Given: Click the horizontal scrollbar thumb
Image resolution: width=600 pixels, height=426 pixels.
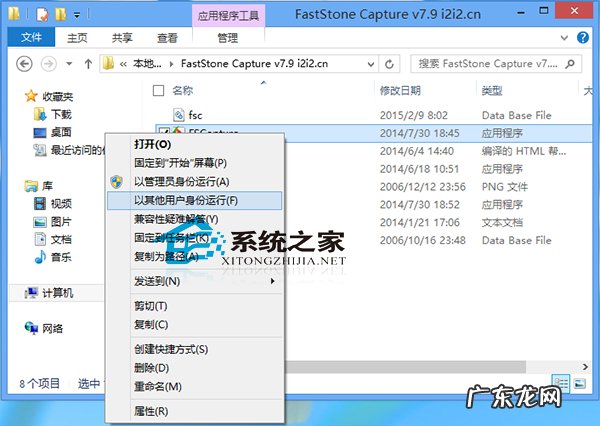Looking at the screenshot, I should pyautogui.click(x=406, y=367).
